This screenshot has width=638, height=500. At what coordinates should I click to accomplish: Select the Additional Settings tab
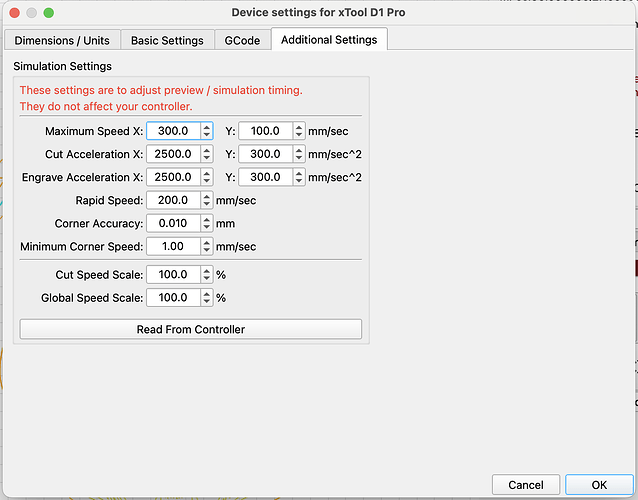[329, 39]
